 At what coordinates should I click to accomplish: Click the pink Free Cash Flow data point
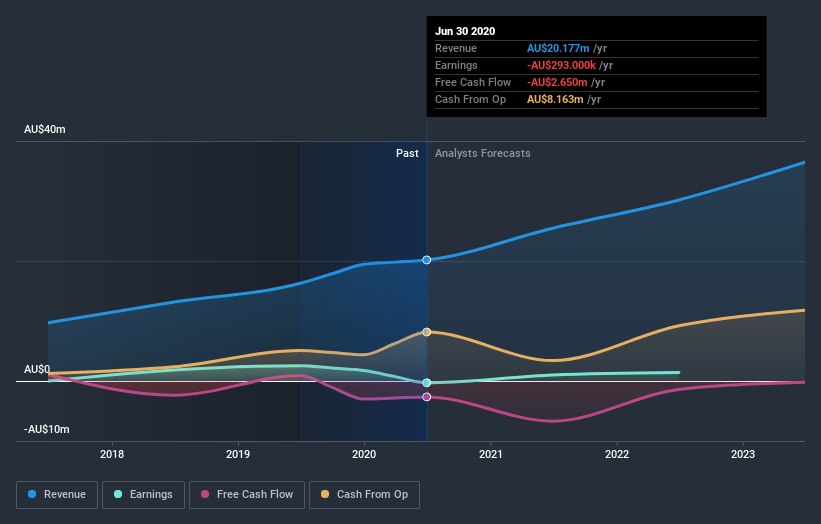427,397
